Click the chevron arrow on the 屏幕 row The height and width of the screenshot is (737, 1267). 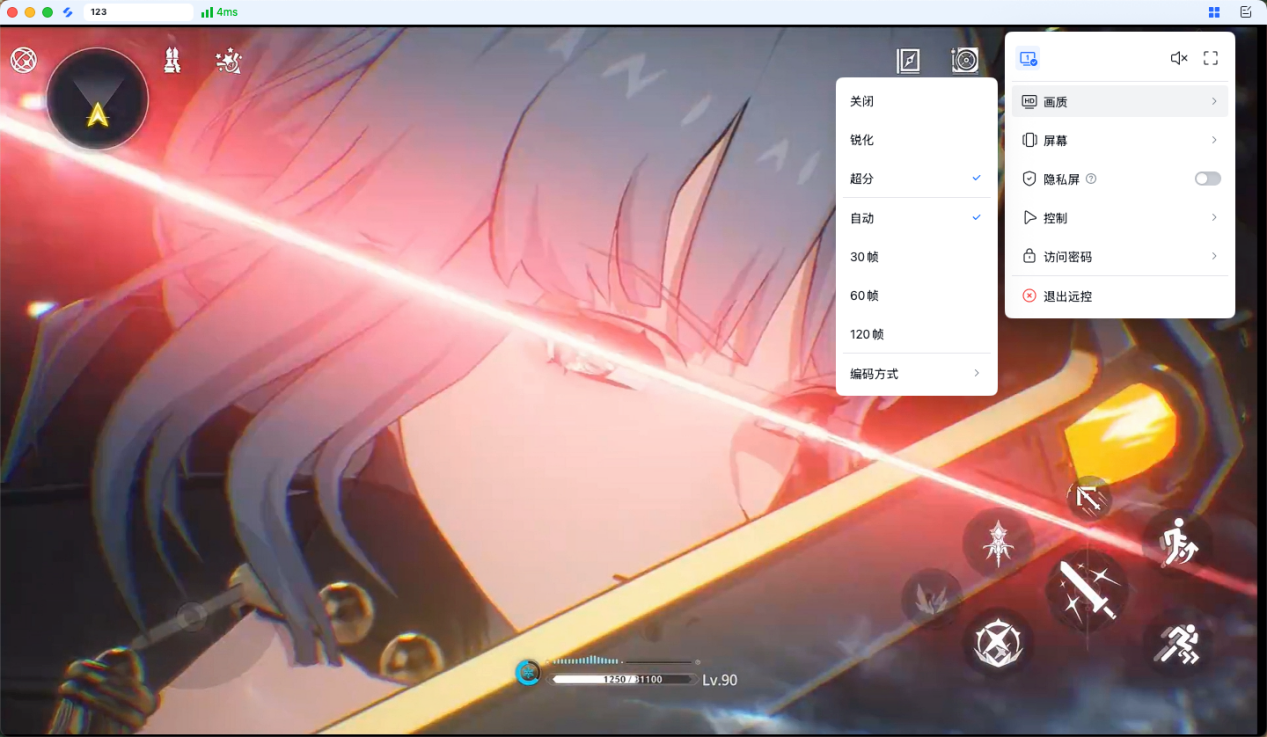pyautogui.click(x=1214, y=140)
